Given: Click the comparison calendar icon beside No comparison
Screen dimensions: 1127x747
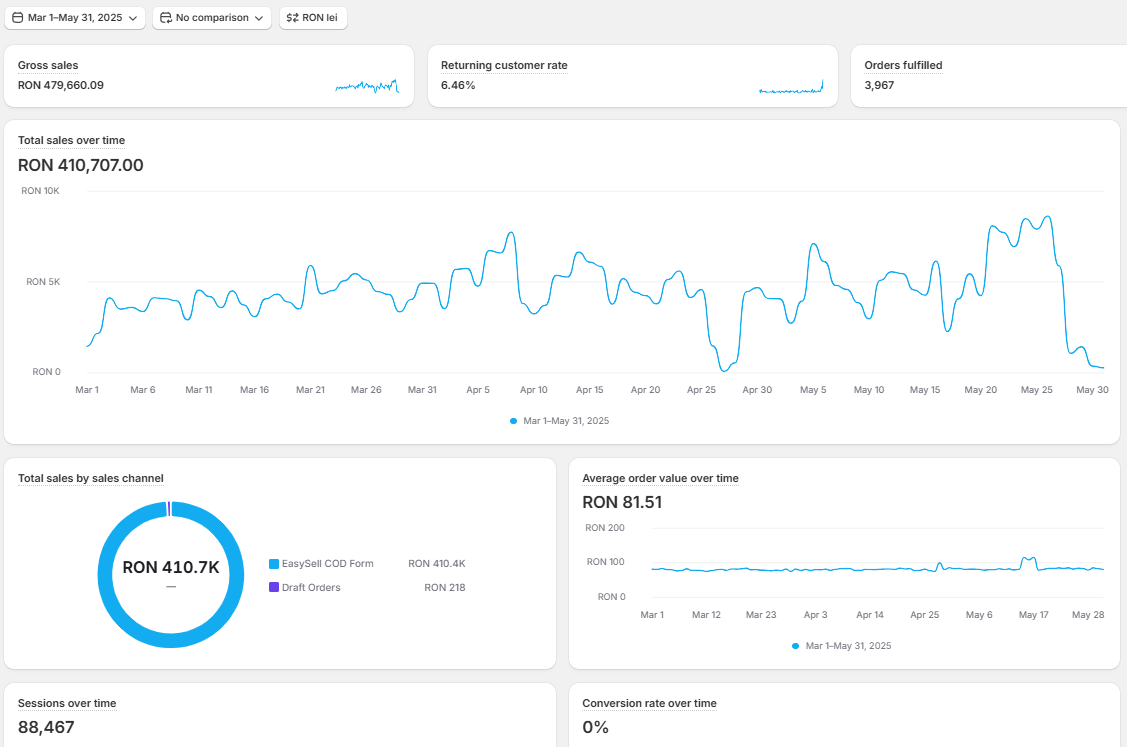Looking at the screenshot, I should click(x=166, y=18).
